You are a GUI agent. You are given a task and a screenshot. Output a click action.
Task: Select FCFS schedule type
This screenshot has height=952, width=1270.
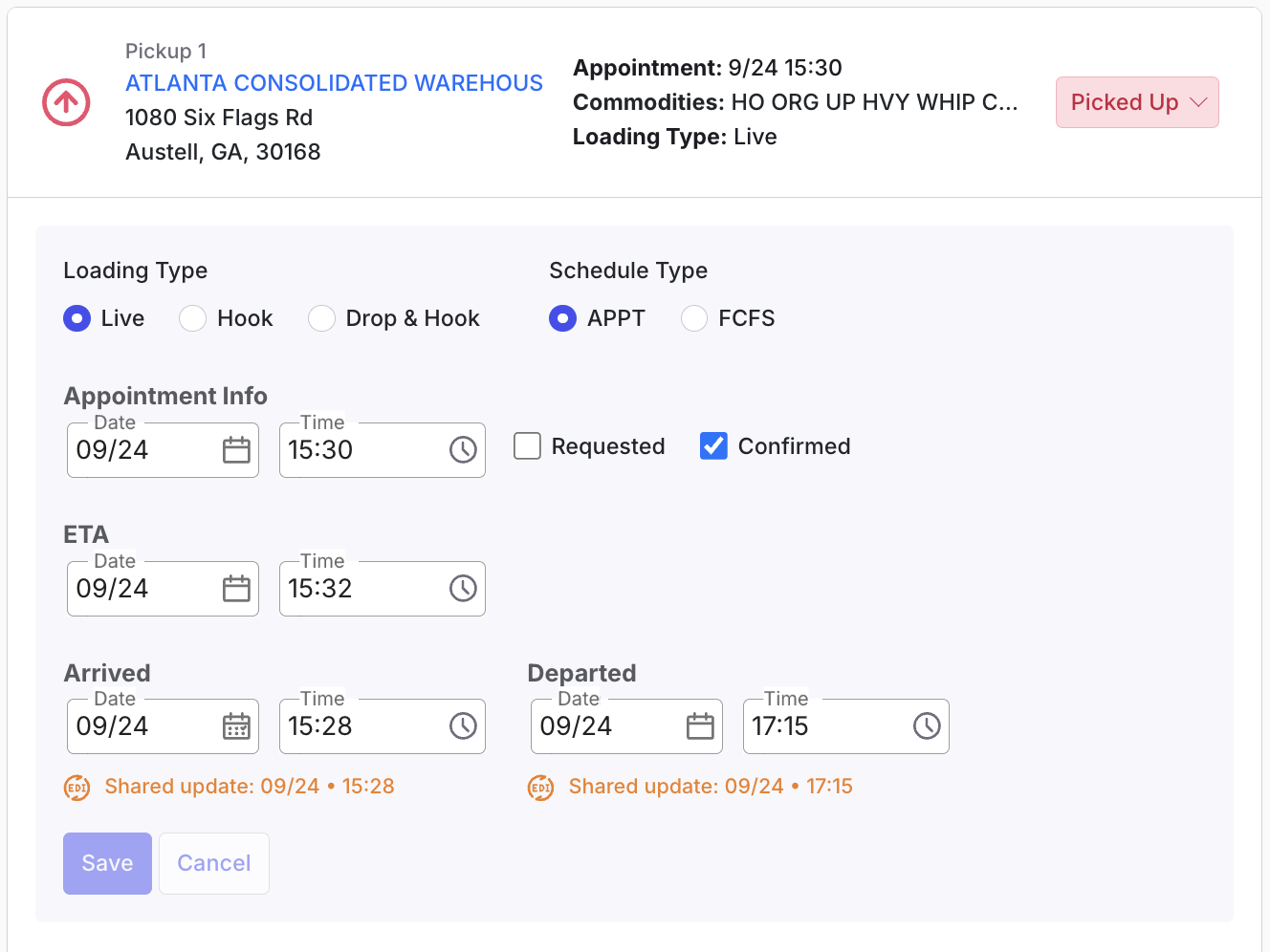[x=694, y=318]
